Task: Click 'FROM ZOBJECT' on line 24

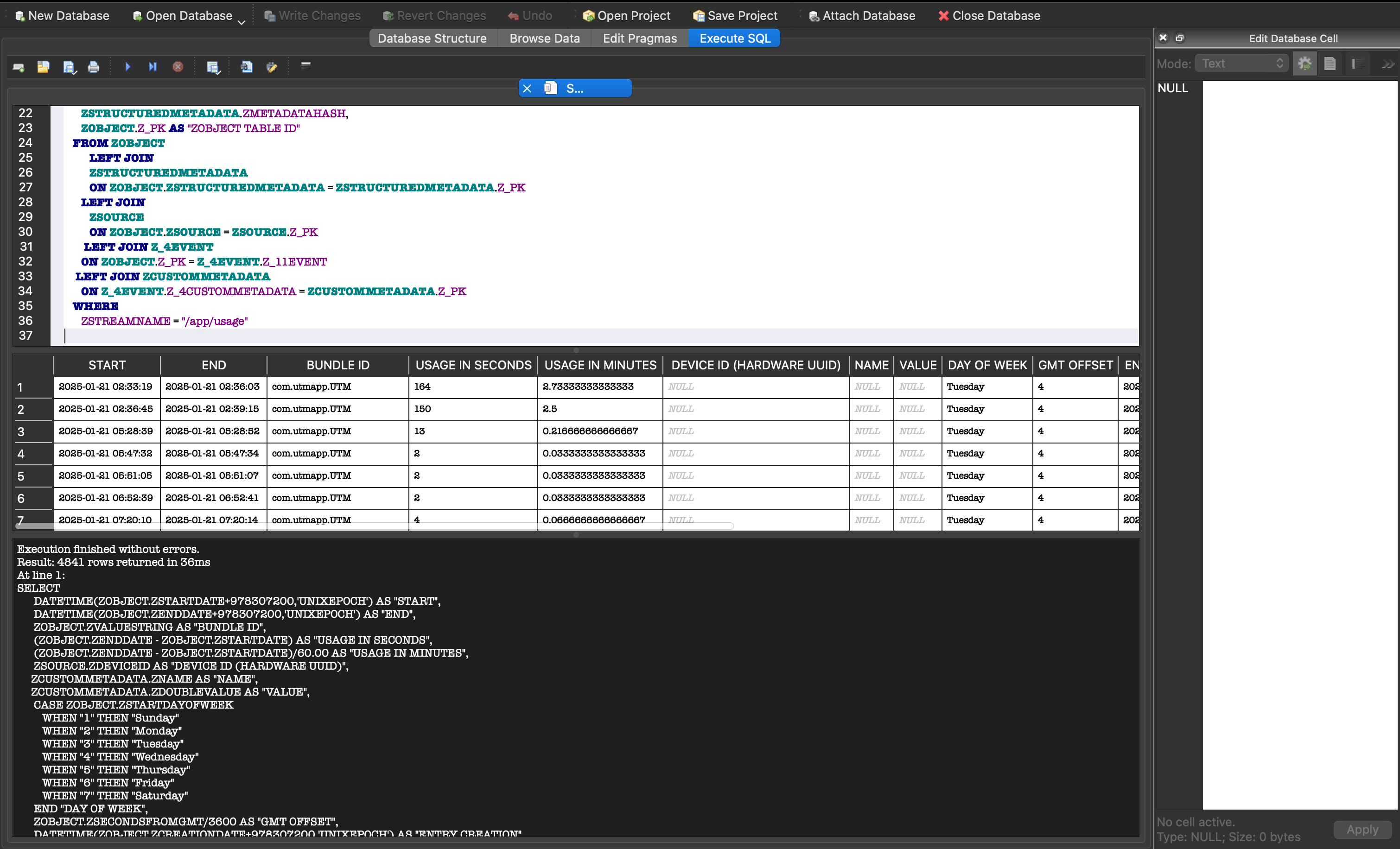Action: [119, 143]
